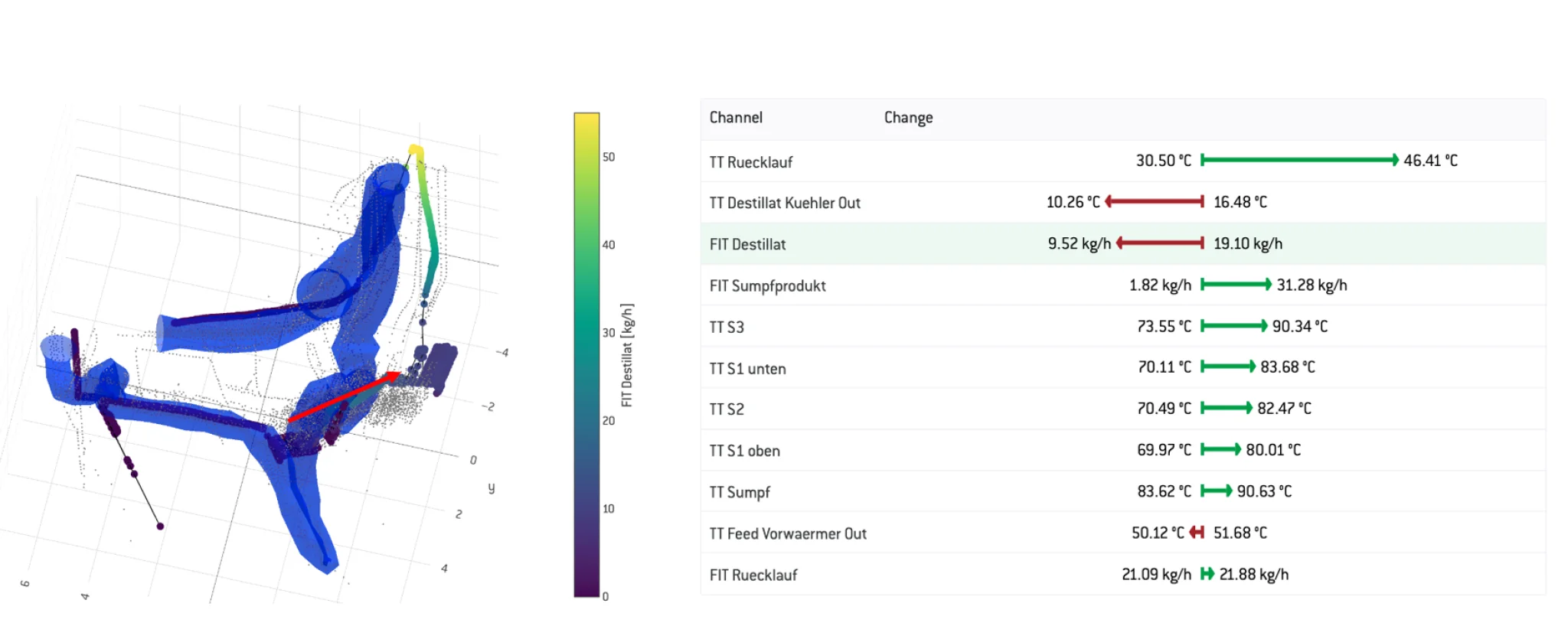Click the colorbar tick label 30
Viewport: 1568px width, 626px height.
pos(609,333)
